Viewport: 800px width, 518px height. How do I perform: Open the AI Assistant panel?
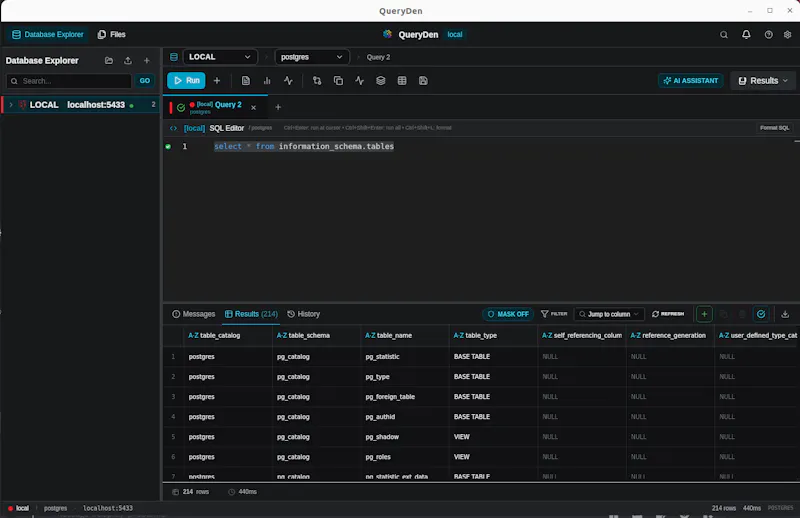691,81
